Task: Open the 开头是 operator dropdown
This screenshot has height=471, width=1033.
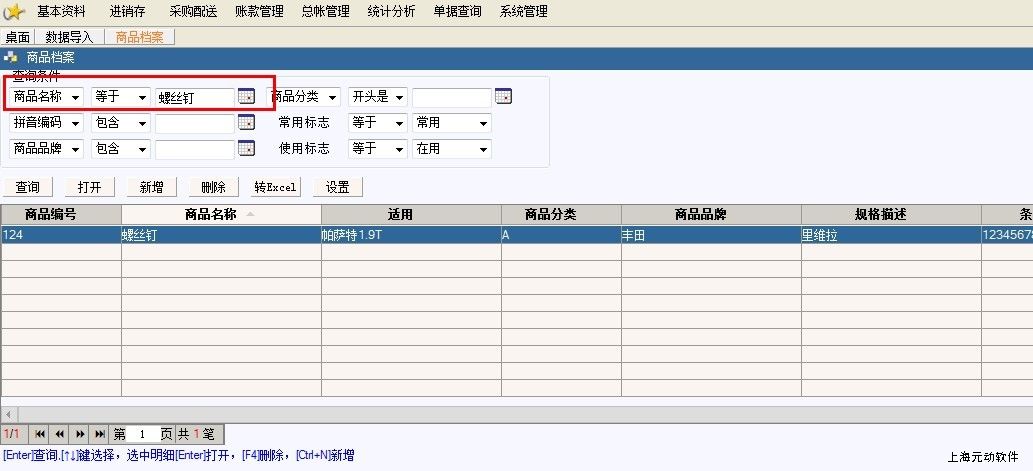Action: [399, 97]
